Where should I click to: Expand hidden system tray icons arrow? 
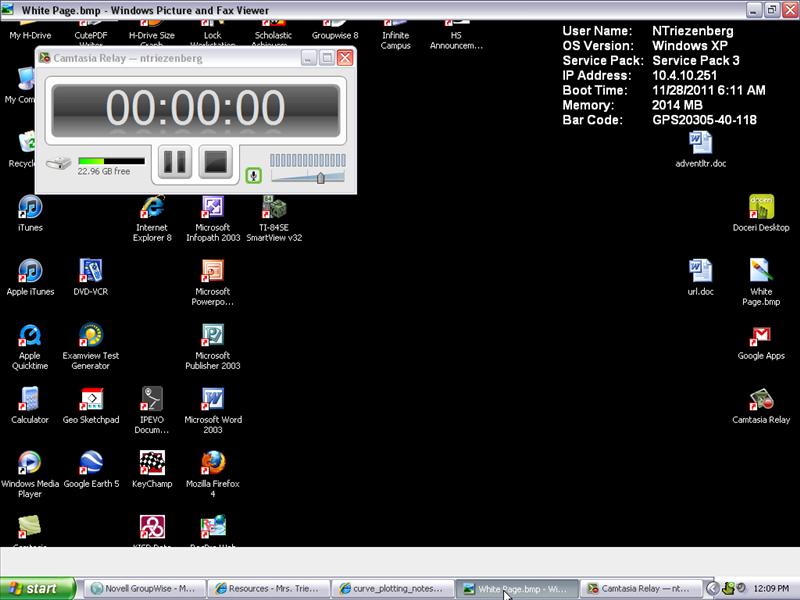(713, 589)
